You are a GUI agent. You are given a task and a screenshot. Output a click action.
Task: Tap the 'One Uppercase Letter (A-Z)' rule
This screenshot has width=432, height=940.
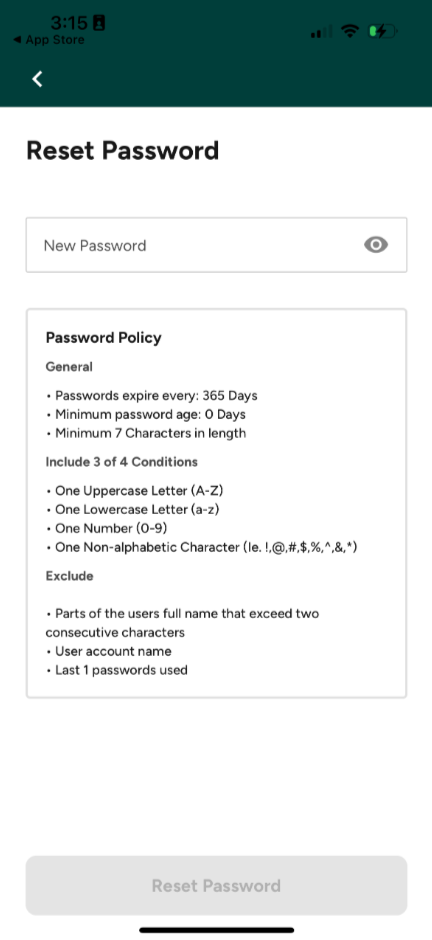coord(135,491)
